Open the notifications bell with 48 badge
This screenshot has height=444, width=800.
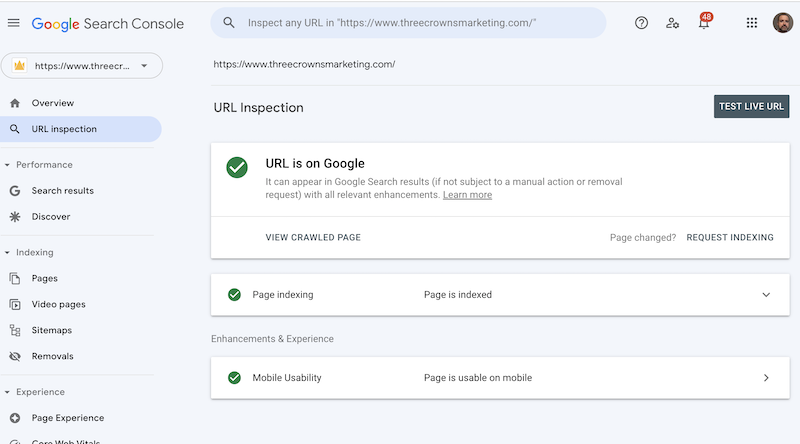click(x=705, y=21)
